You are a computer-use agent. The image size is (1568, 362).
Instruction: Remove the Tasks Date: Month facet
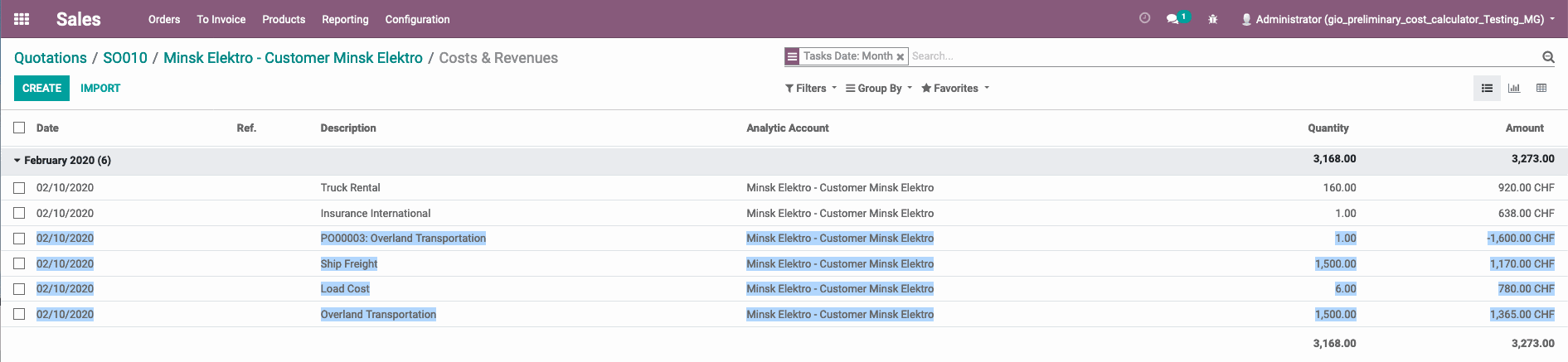(900, 57)
